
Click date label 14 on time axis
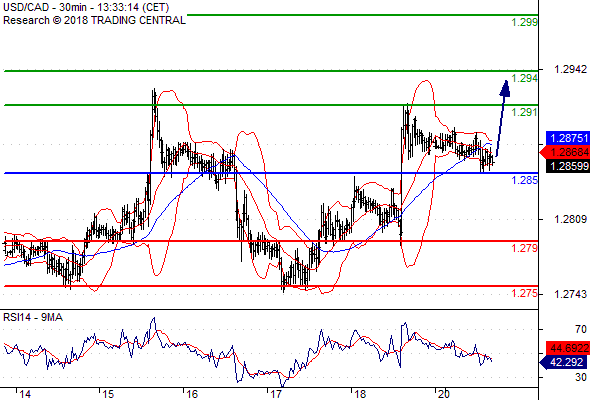tap(25, 394)
